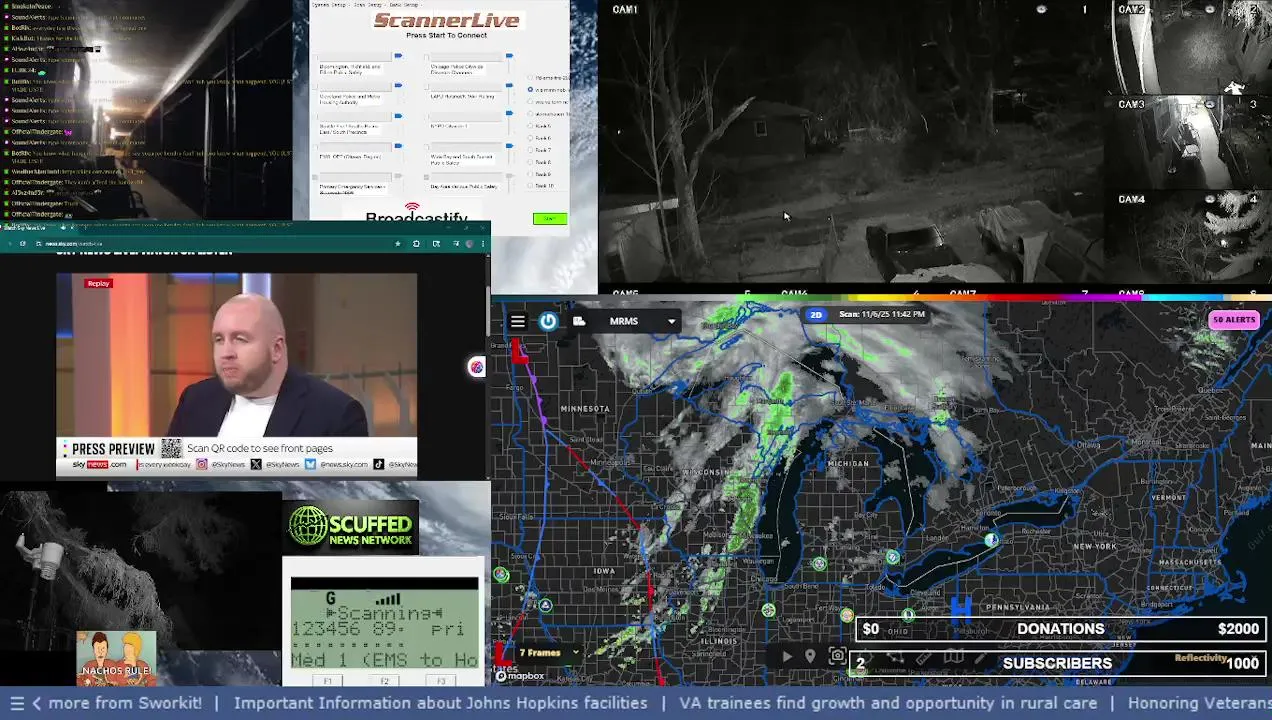The image size is (1272, 720).
Task: Click the red round extension icon beside the video
Action: (476, 367)
